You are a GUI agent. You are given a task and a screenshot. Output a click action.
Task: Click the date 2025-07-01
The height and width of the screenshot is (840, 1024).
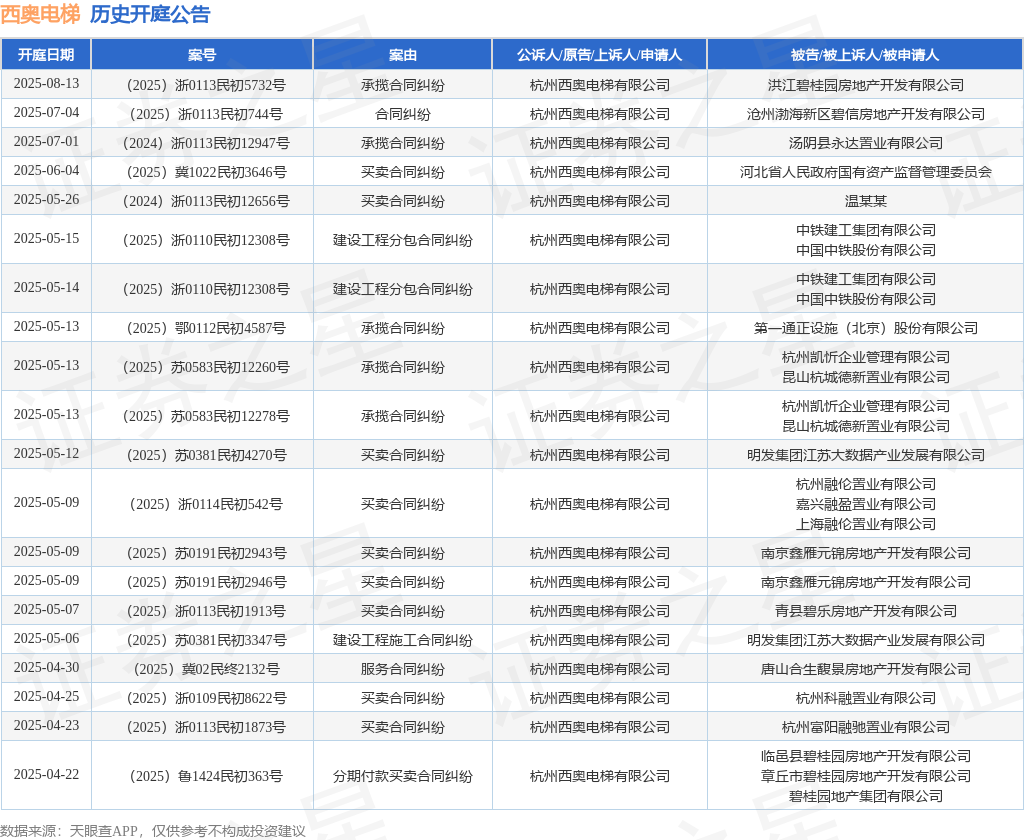click(x=46, y=141)
